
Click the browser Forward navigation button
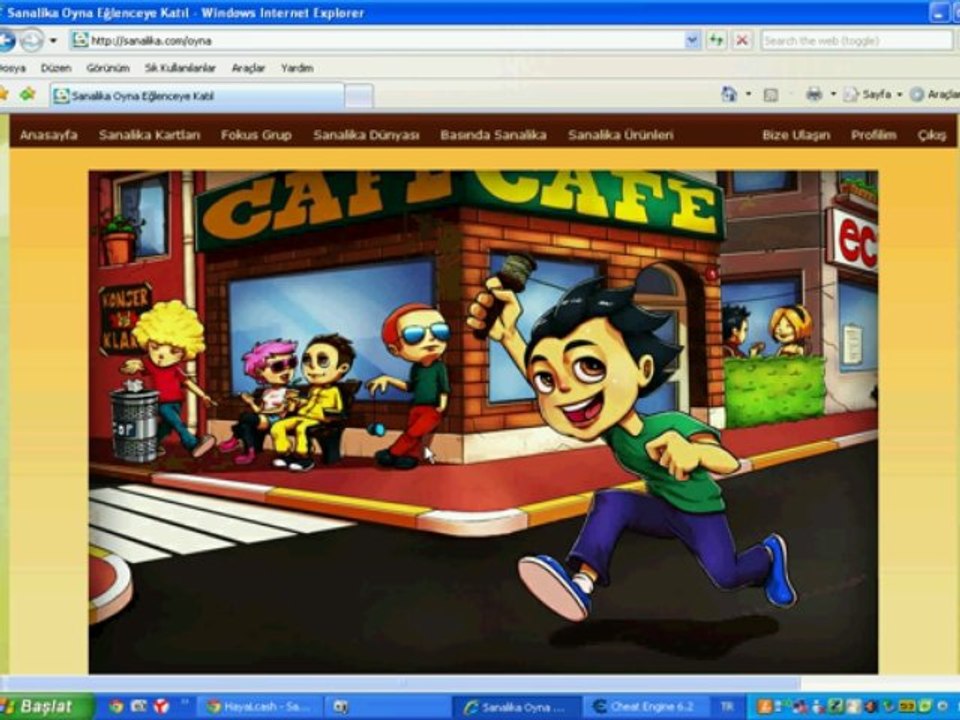pyautogui.click(x=31, y=40)
